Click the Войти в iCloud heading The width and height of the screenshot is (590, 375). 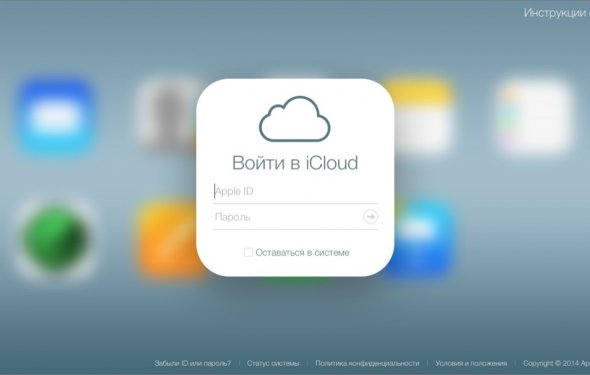295,163
